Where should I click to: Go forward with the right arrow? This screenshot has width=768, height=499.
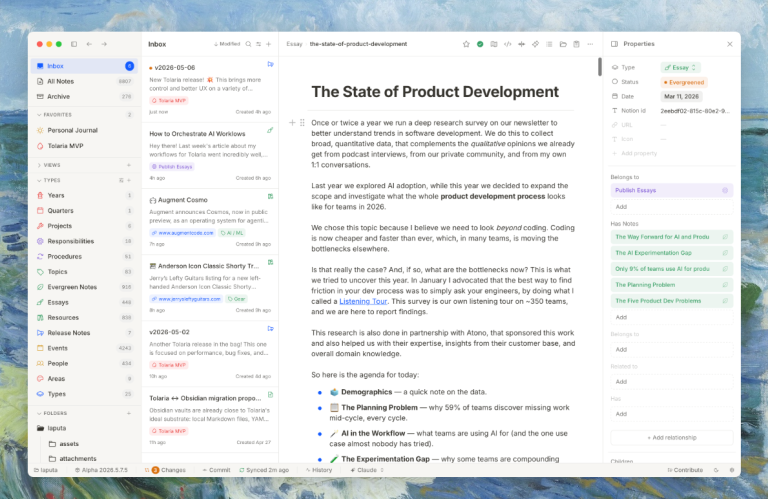104,44
